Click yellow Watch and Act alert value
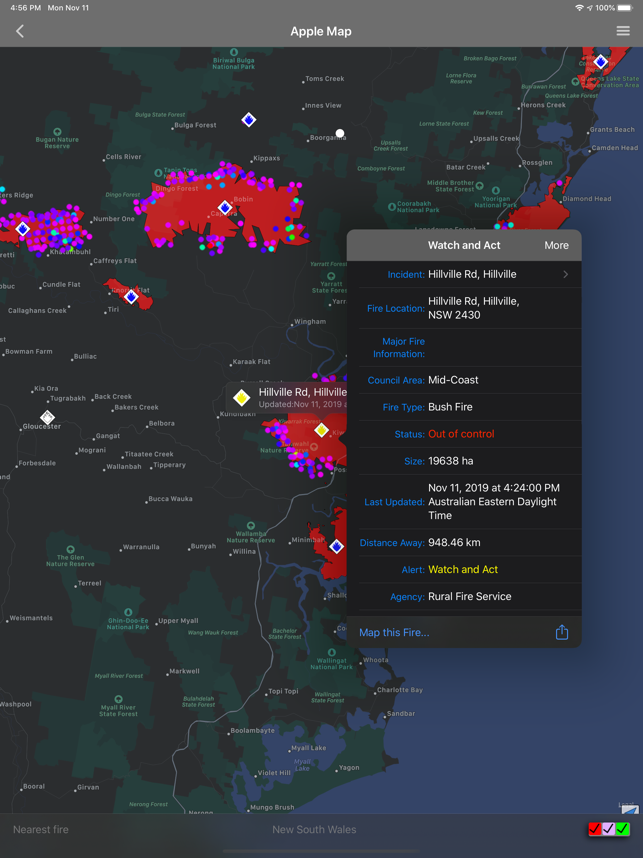This screenshot has width=643, height=858. (x=463, y=570)
